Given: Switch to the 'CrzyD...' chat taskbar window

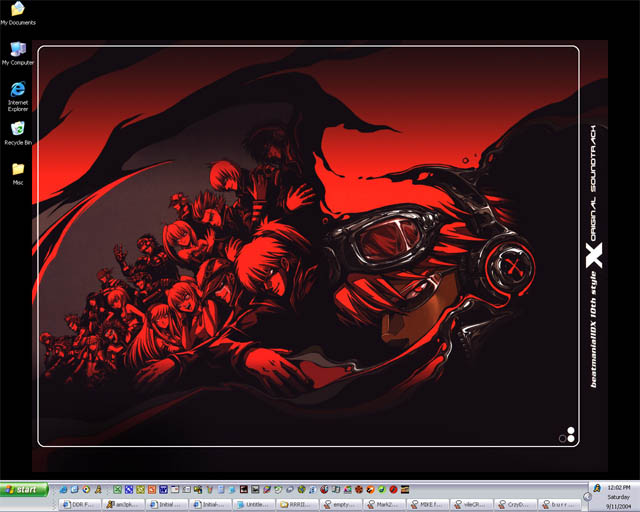Looking at the screenshot, I should pyautogui.click(x=516, y=505).
